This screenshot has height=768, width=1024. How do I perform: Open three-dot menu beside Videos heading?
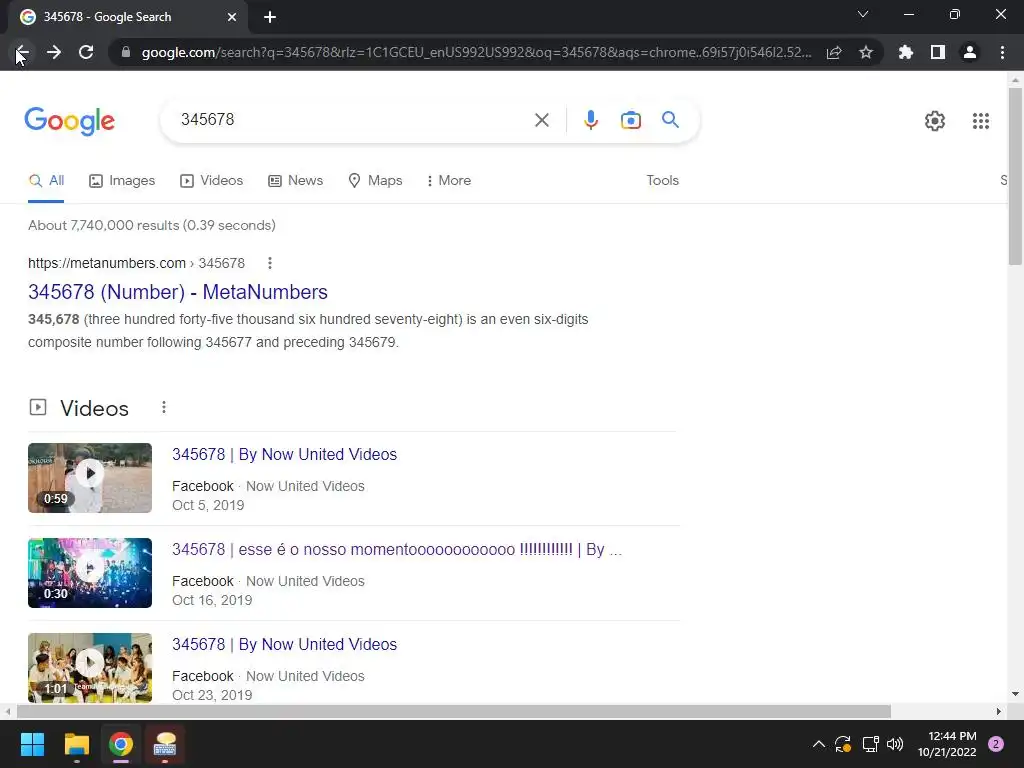(x=163, y=408)
